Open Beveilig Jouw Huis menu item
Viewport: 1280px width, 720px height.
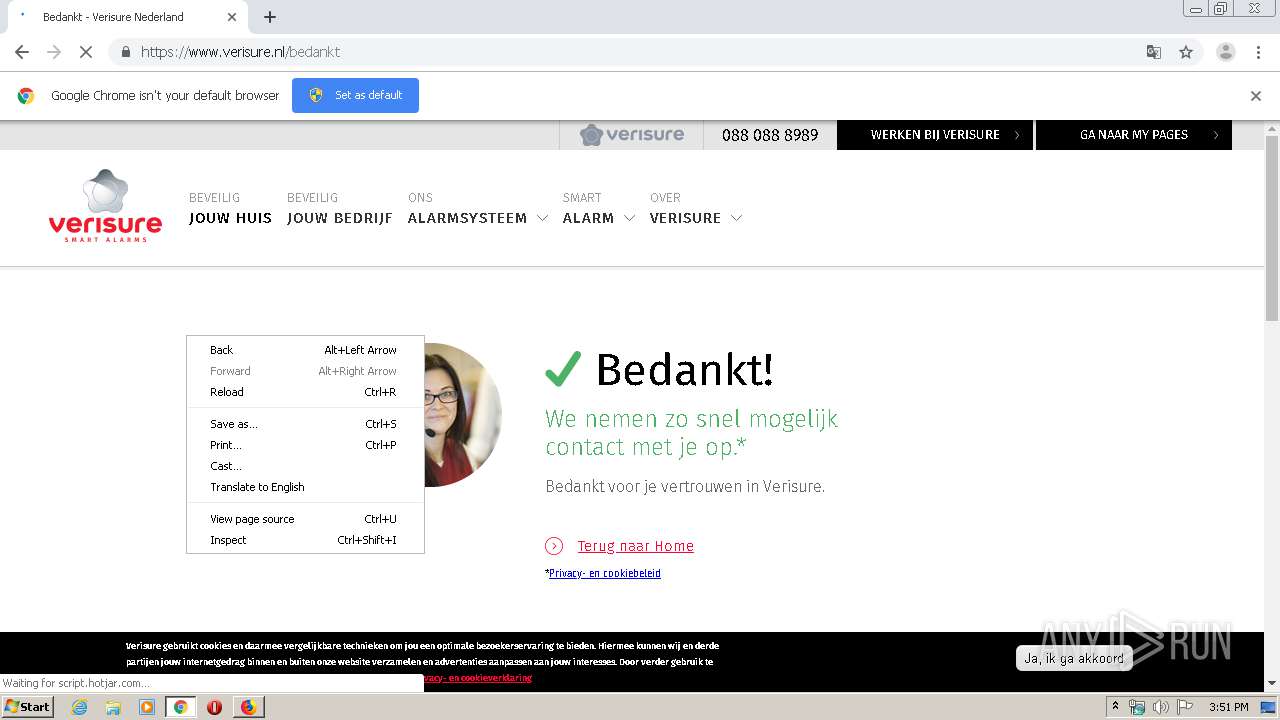click(x=230, y=208)
